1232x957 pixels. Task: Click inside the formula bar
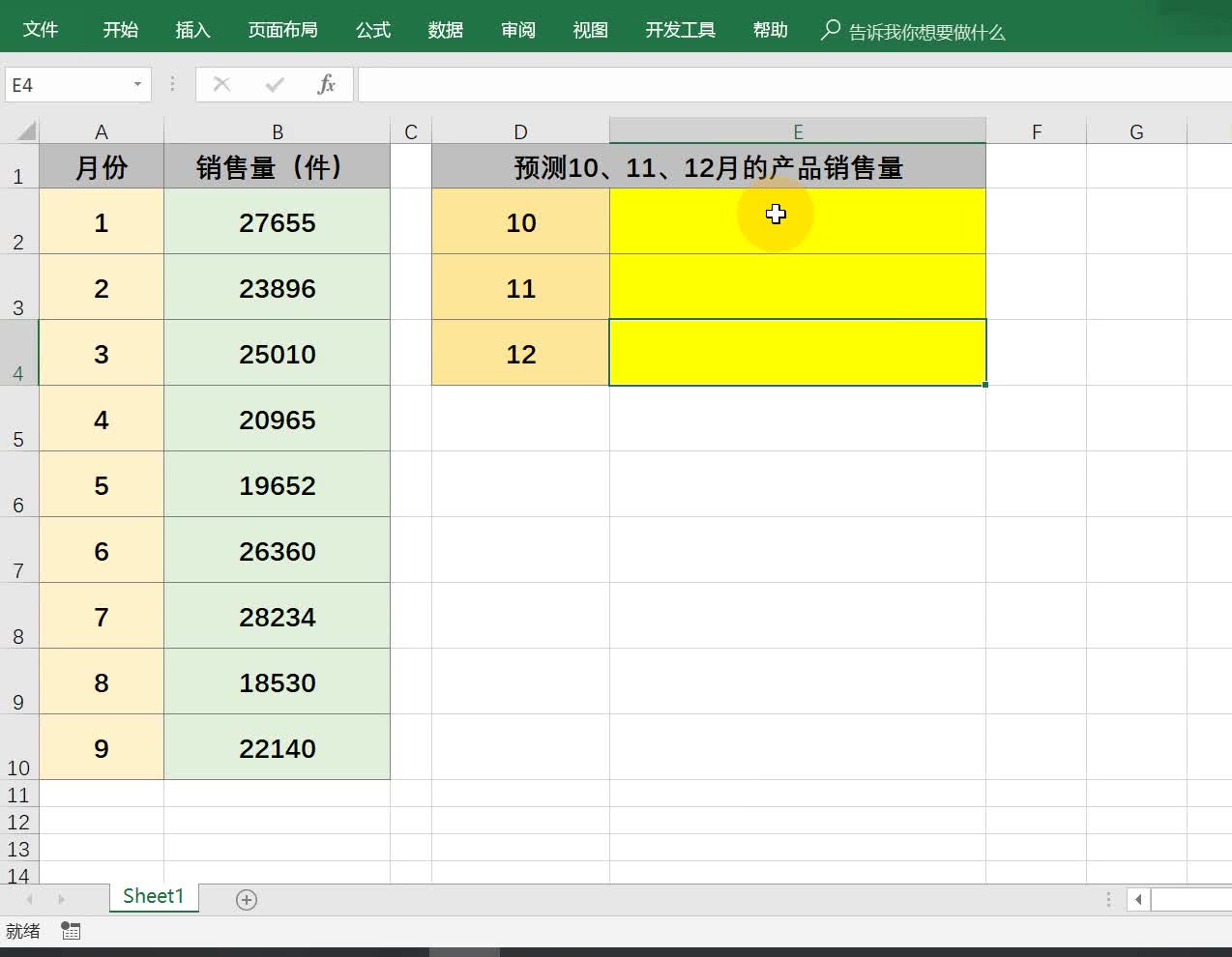pyautogui.click(x=677, y=84)
